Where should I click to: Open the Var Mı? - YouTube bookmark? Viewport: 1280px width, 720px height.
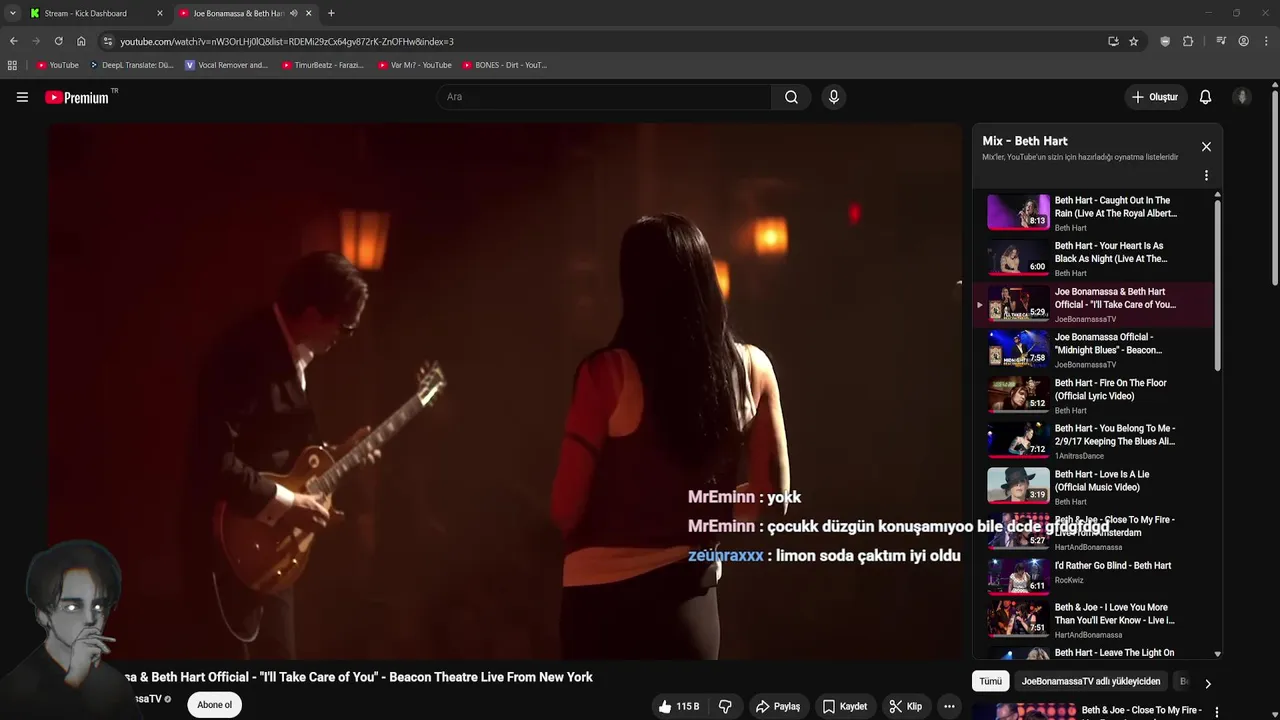point(415,65)
